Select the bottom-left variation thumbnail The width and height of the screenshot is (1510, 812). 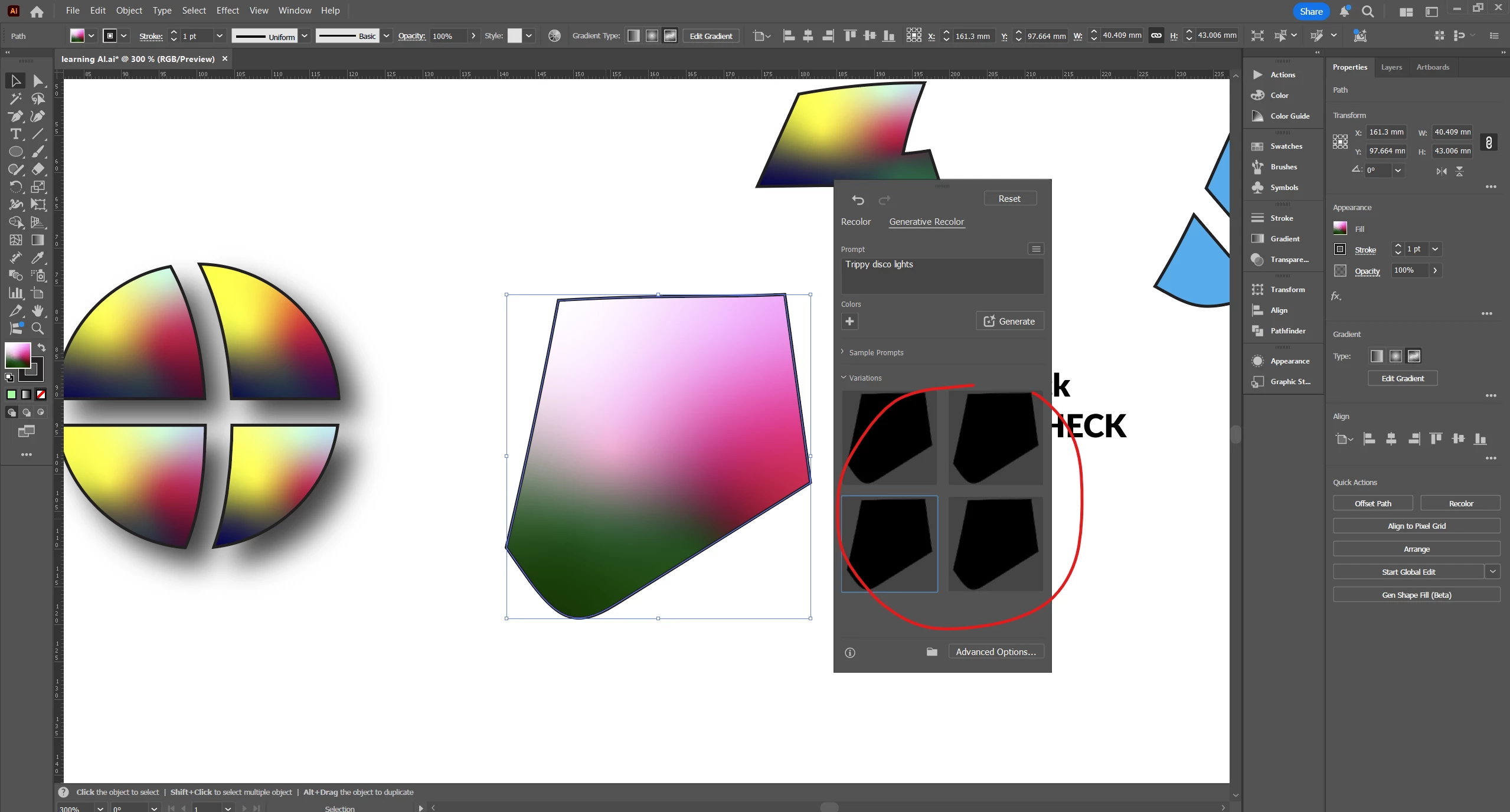889,543
